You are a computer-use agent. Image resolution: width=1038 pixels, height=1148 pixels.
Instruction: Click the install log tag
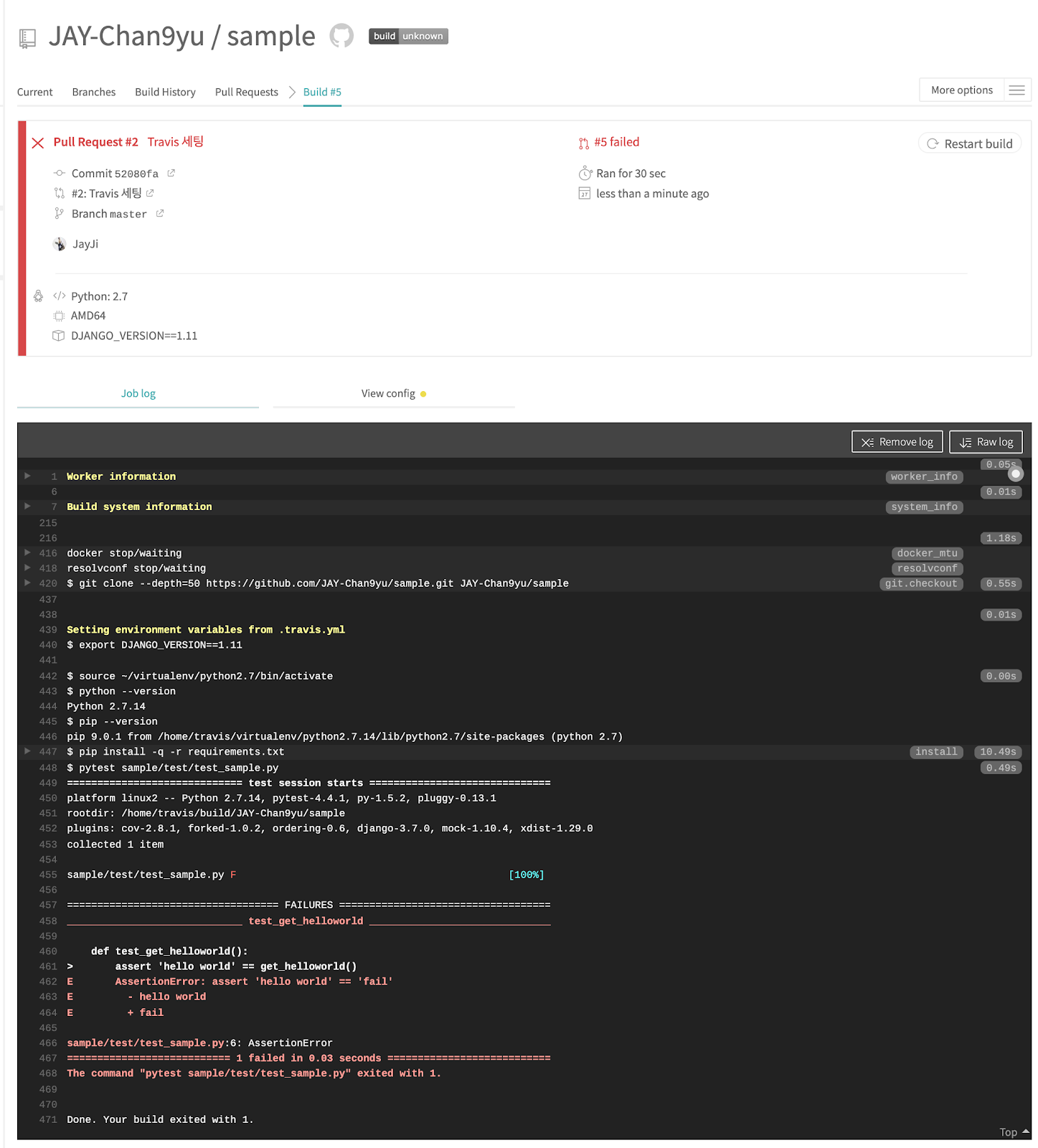click(936, 752)
